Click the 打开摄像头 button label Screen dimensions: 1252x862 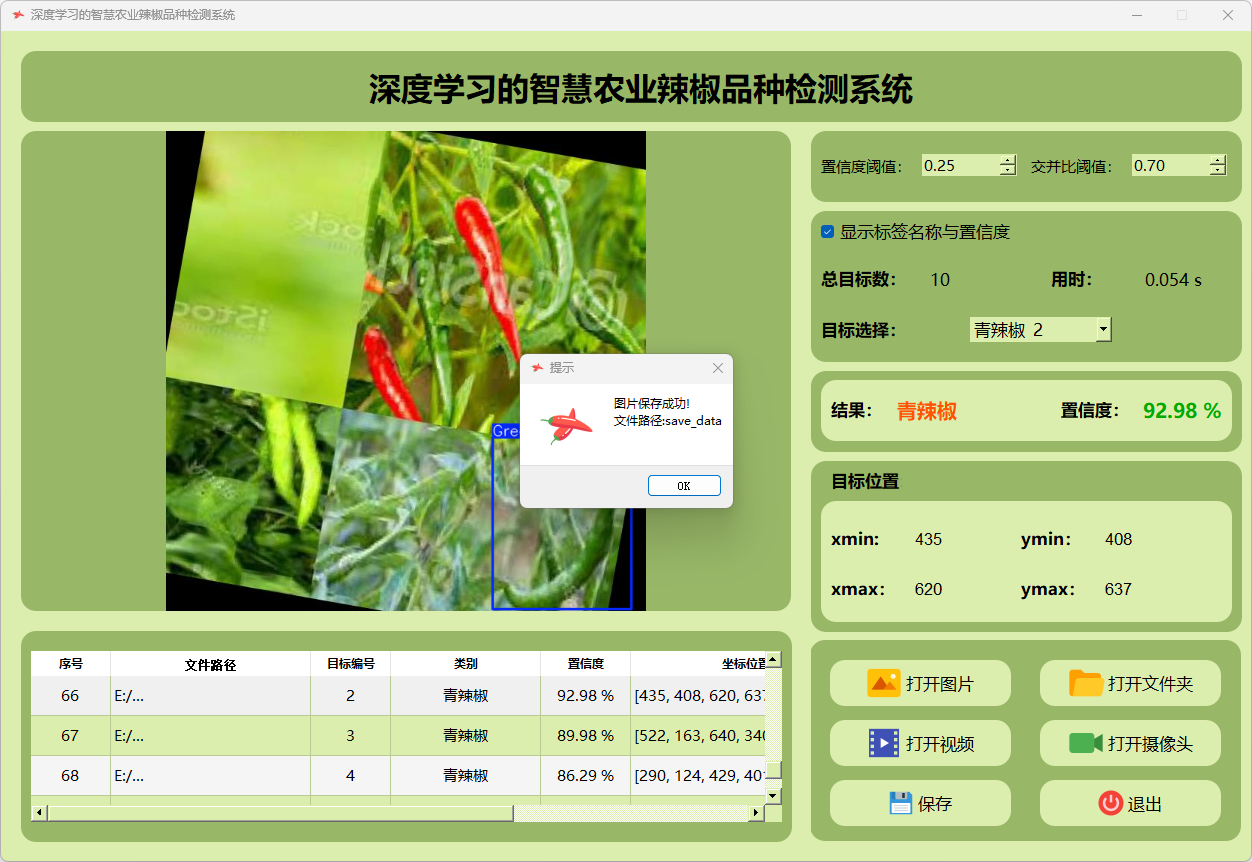1150,744
